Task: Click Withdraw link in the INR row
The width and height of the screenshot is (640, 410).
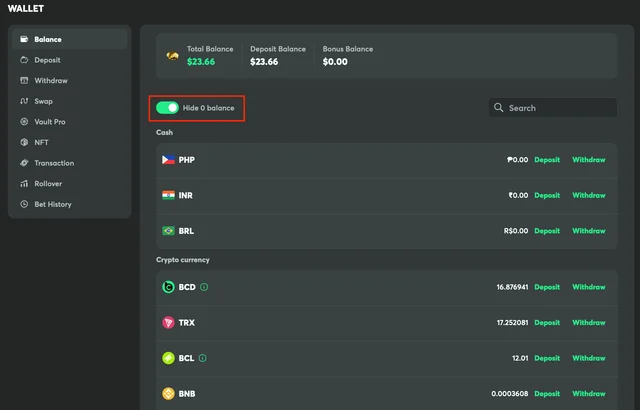Action: tap(589, 195)
